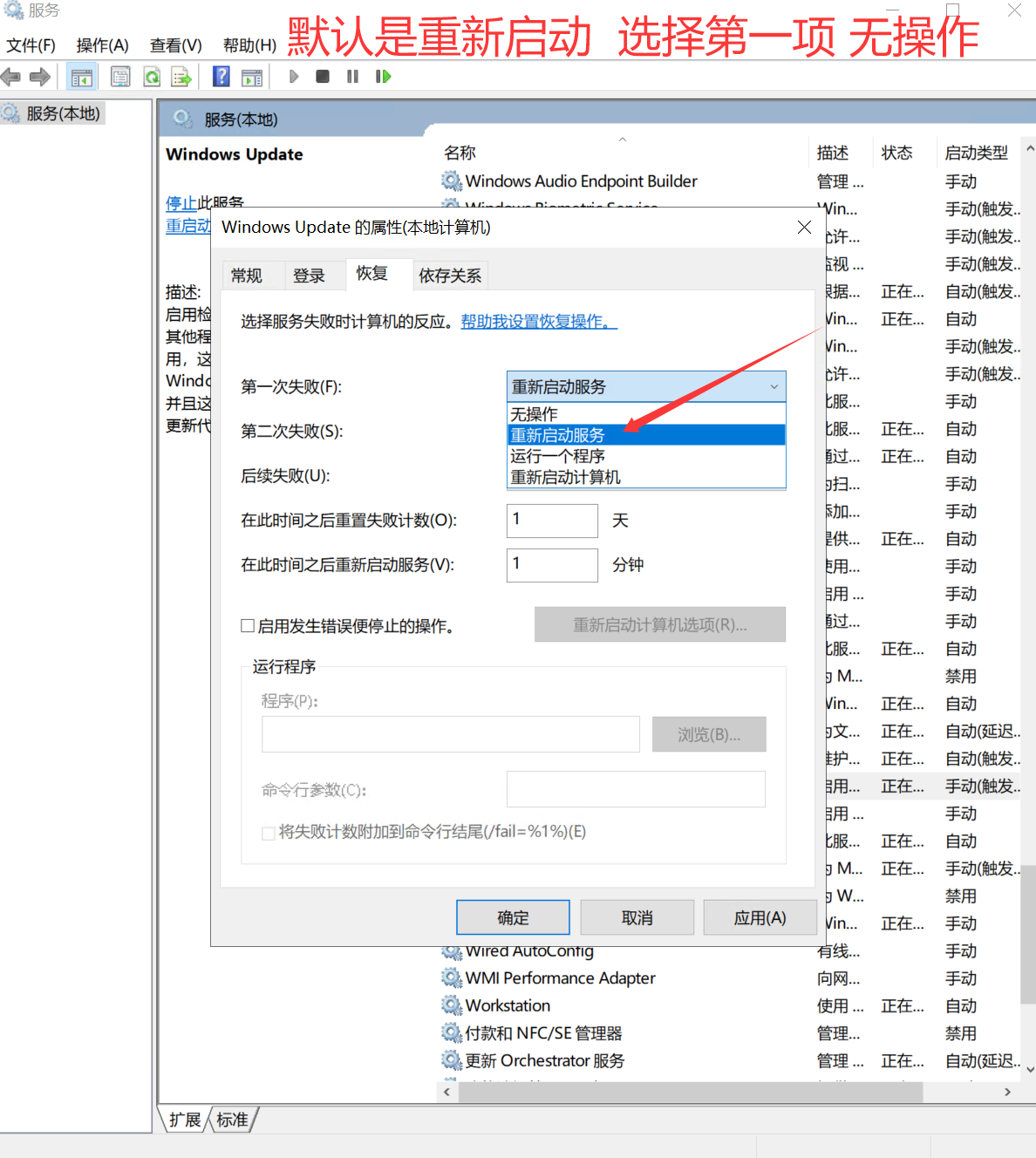This screenshot has width=1036, height=1158.
Task: Tick 启用发生错误便停止的操作 checkbox
Action: click(248, 625)
